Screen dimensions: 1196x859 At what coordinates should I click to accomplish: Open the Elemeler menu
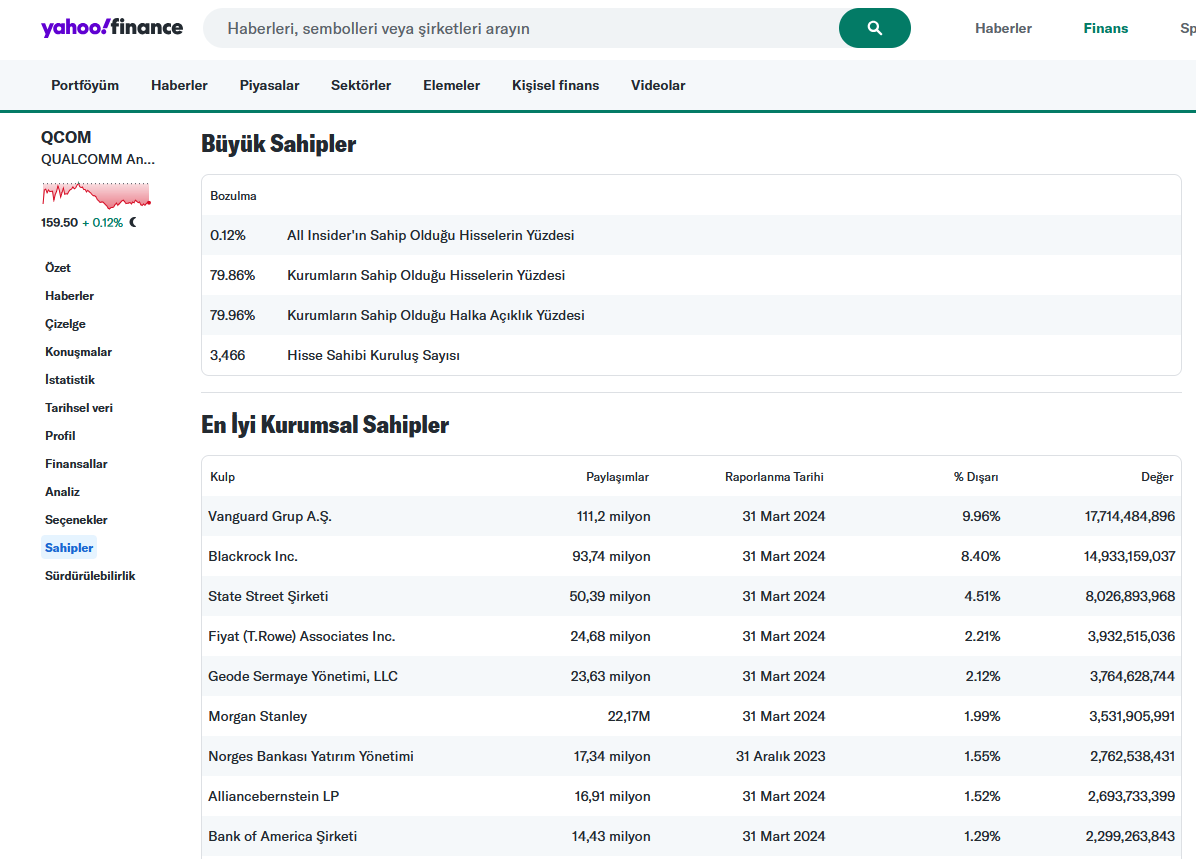coord(452,85)
